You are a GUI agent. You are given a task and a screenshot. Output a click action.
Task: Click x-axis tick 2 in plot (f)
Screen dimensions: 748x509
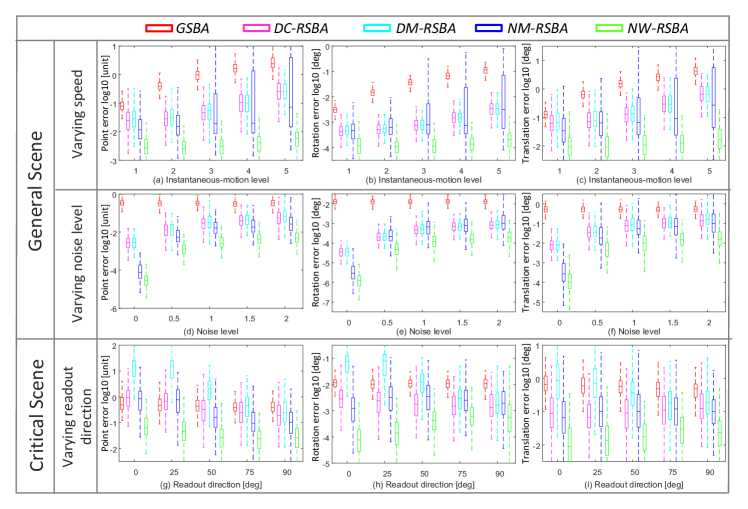click(x=709, y=322)
